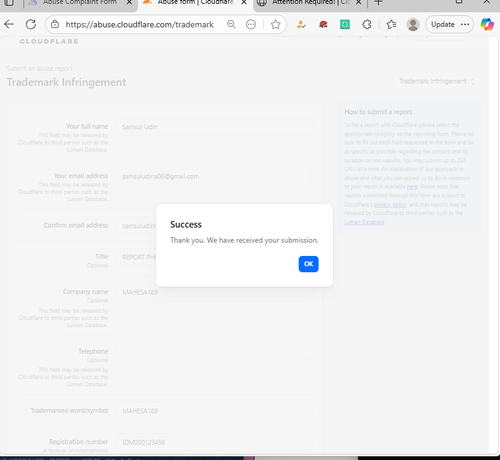The height and width of the screenshot is (460, 500).
Task: Click the Trademark Infringement page heading
Action: click(x=66, y=82)
